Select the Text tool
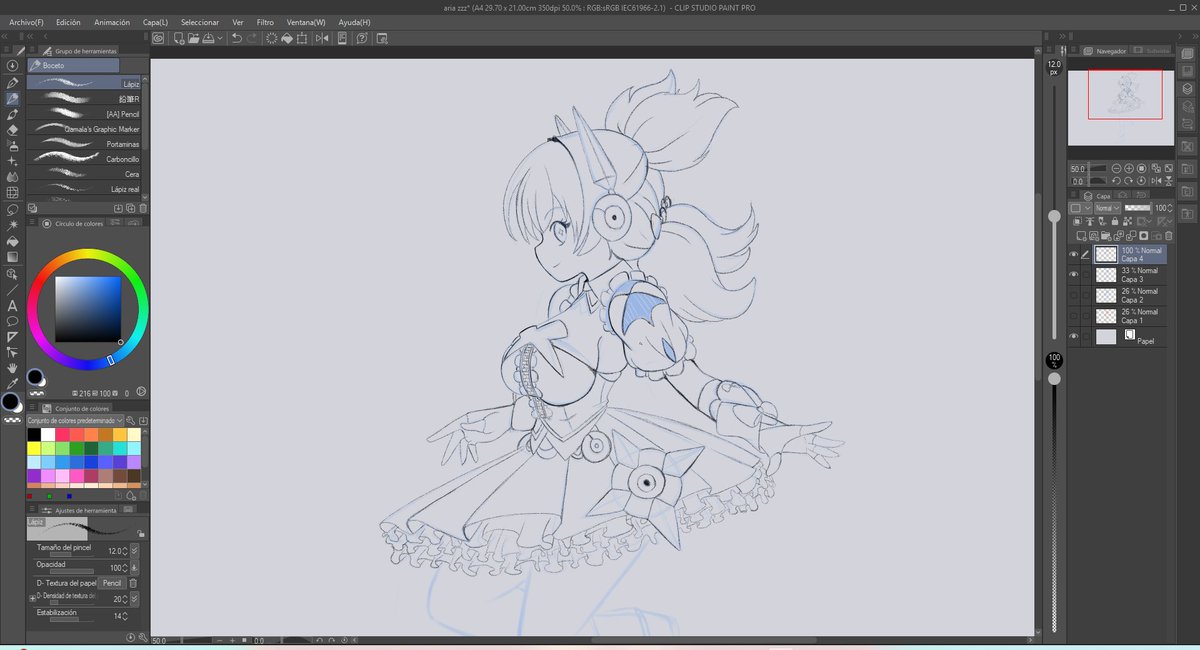 click(x=12, y=307)
